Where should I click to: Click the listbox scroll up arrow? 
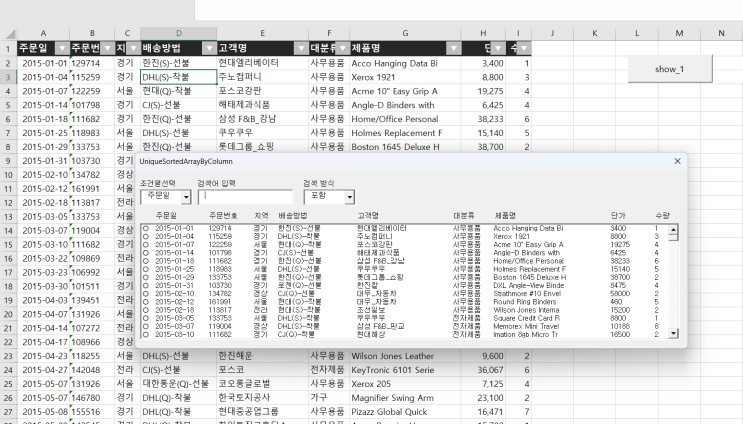coord(673,230)
